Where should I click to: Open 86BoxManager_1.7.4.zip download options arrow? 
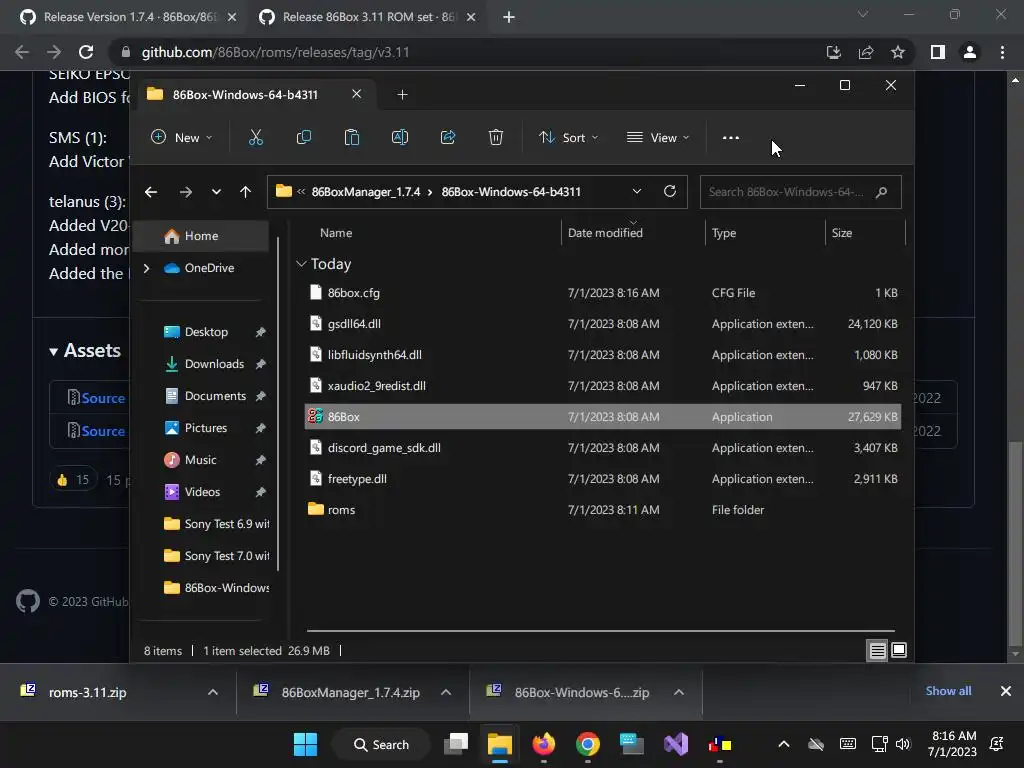(446, 692)
